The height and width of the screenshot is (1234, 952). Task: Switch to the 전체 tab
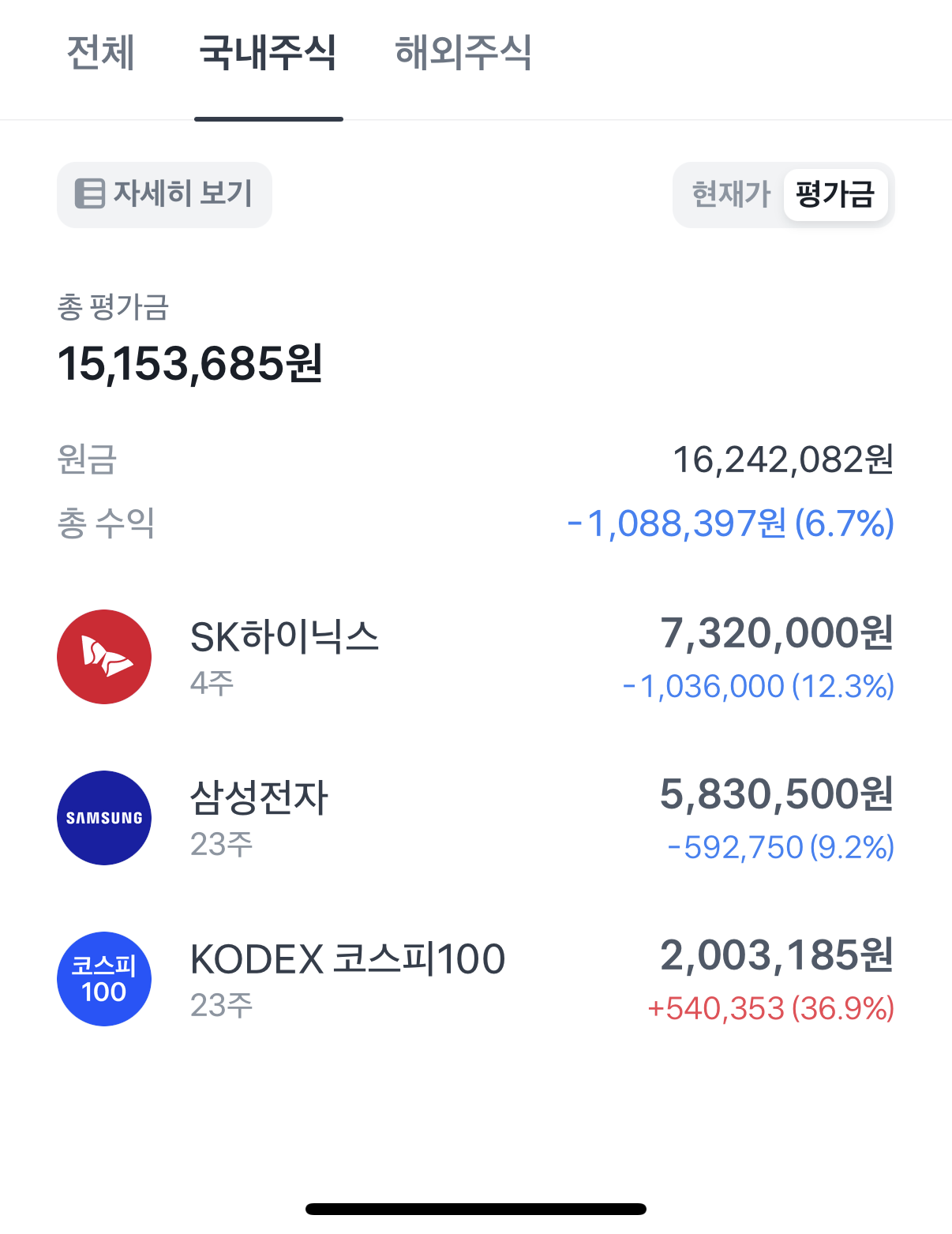coord(101,53)
